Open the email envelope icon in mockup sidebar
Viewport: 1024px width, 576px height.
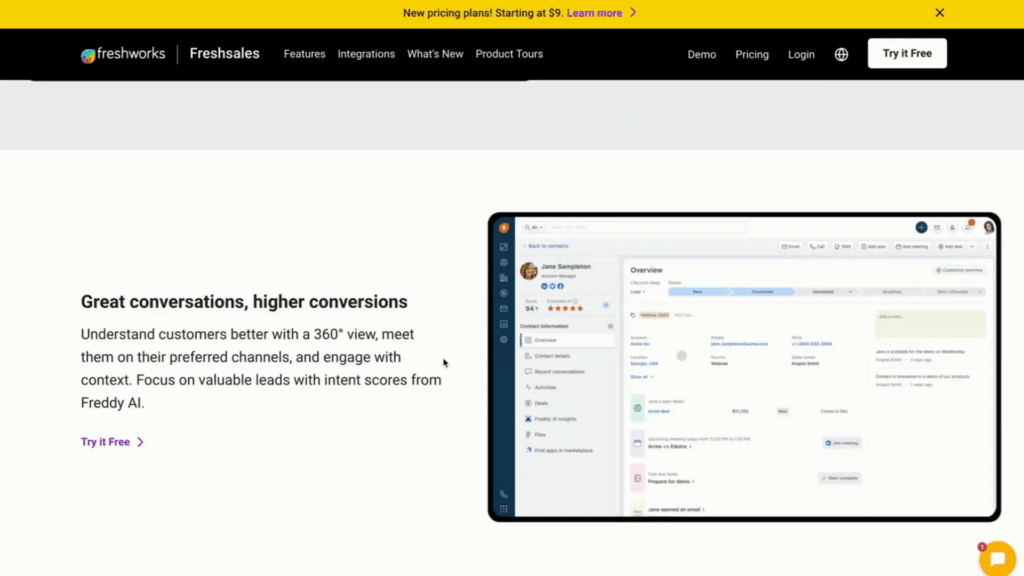click(x=504, y=309)
